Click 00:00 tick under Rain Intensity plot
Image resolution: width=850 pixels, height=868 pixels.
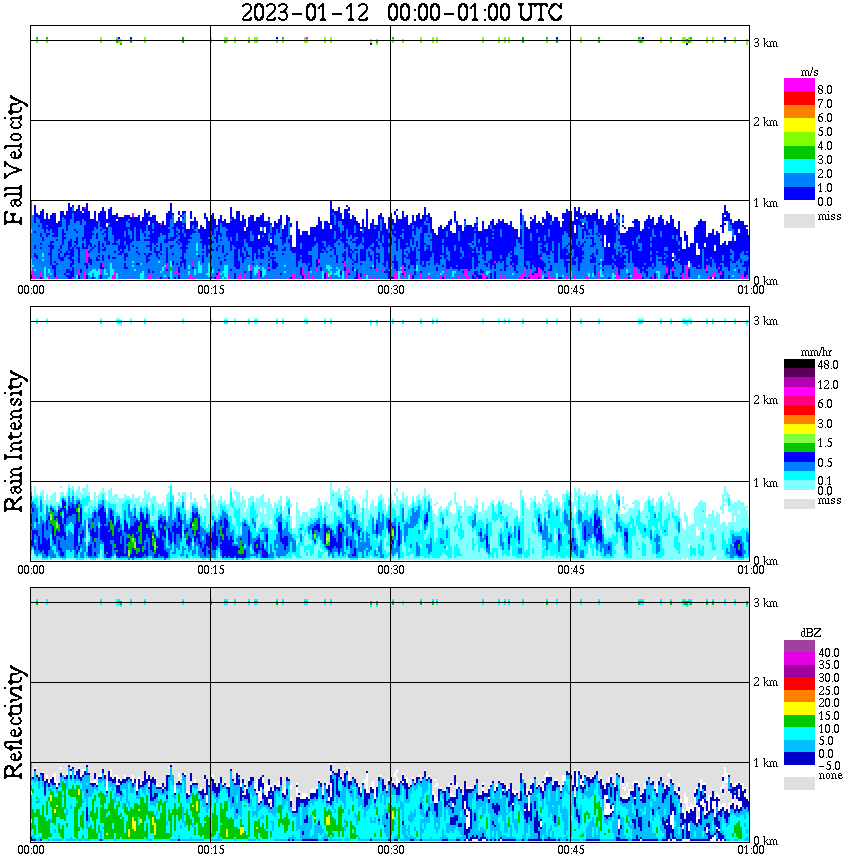click(x=31, y=570)
